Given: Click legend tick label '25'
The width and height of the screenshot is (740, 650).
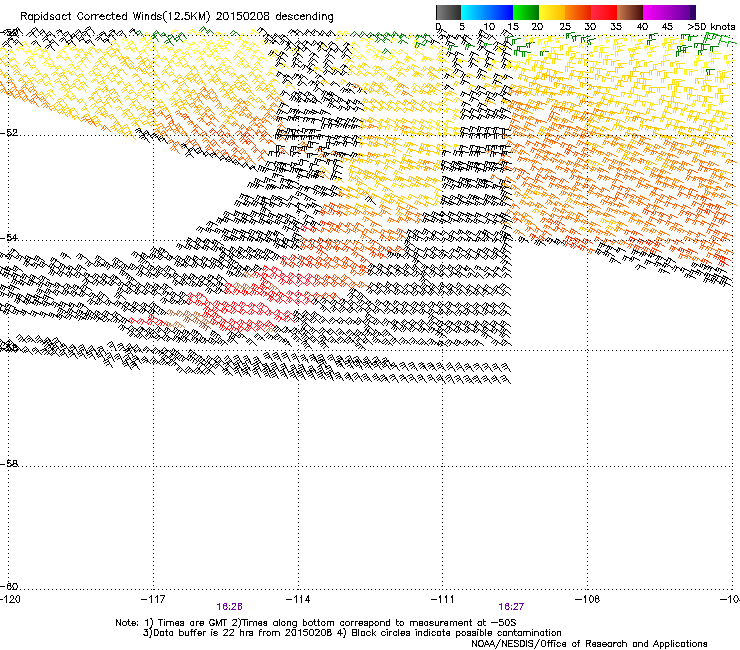Looking at the screenshot, I should coord(564,27).
